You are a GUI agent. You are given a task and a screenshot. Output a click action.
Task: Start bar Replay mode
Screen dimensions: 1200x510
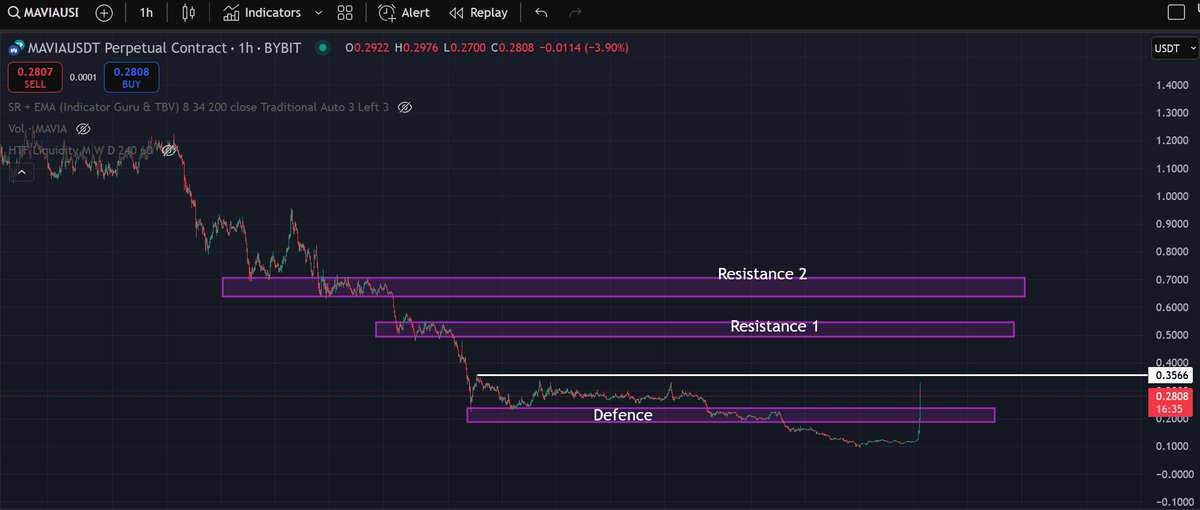[x=478, y=13]
